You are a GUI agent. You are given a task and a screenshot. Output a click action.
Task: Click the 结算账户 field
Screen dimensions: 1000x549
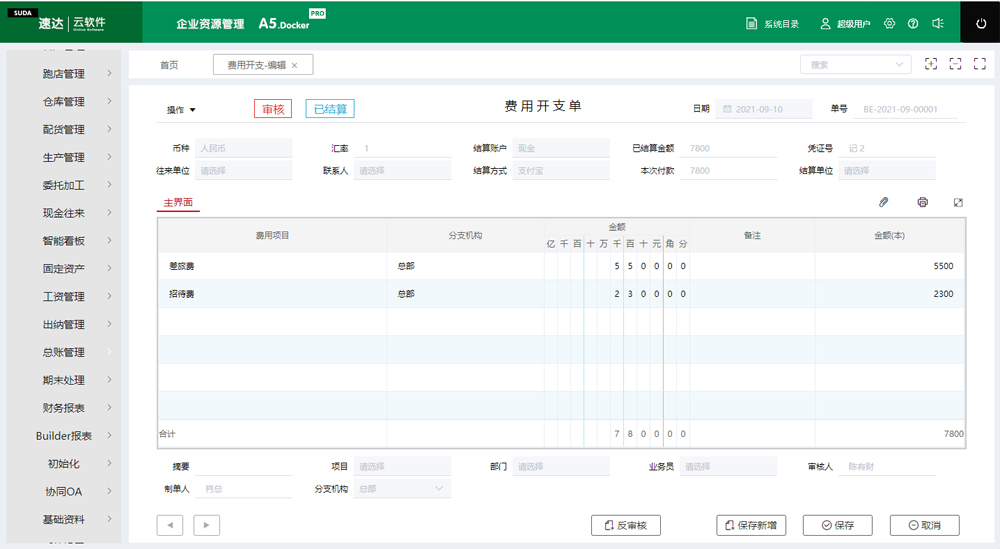(x=561, y=148)
